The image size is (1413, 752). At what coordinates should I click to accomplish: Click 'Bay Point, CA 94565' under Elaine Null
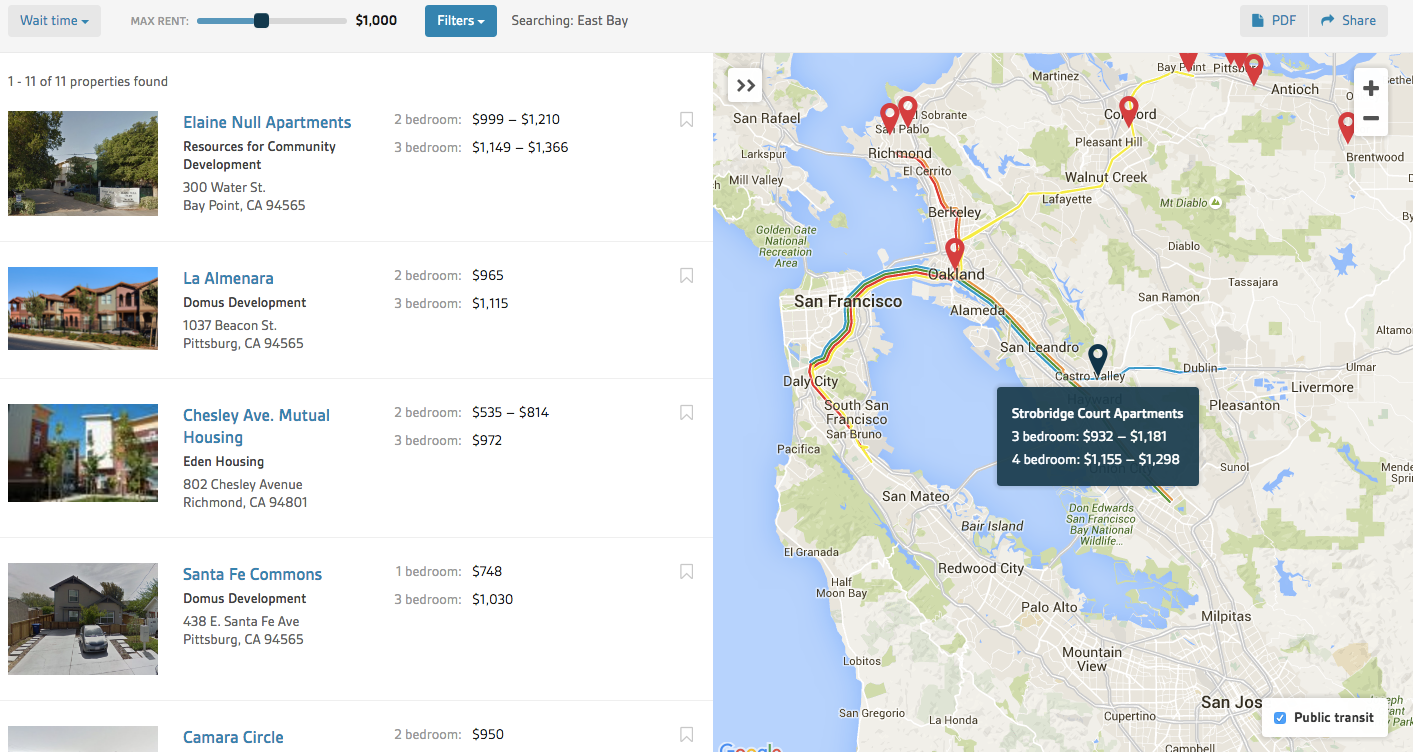(x=244, y=206)
